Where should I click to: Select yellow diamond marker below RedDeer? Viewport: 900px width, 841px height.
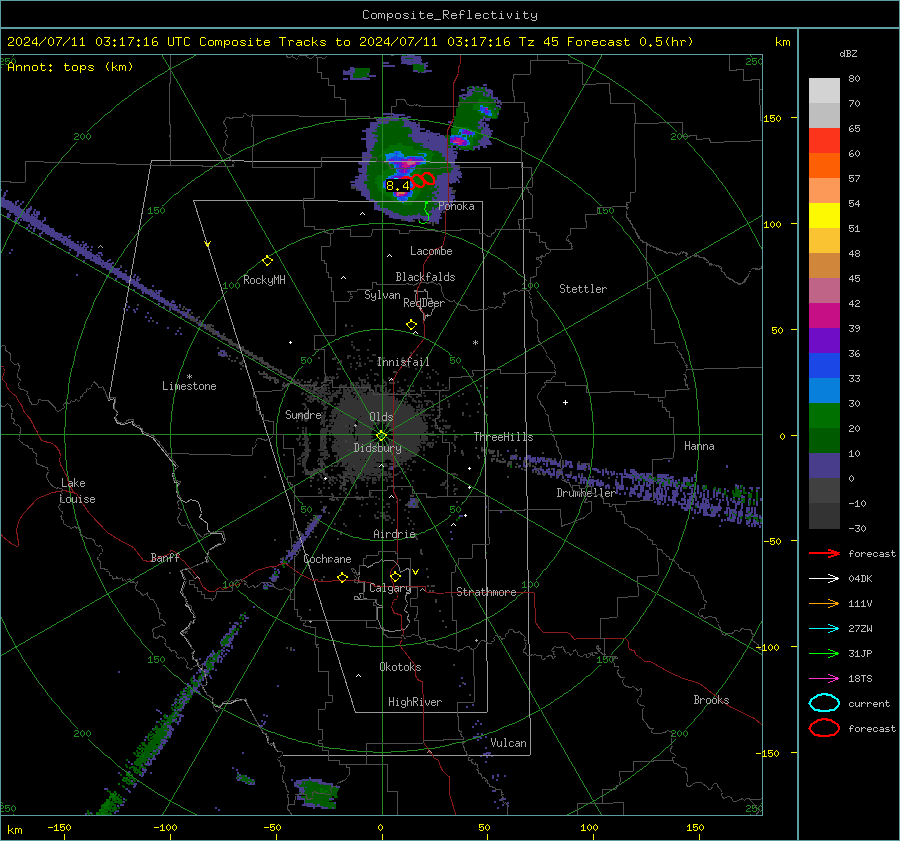pos(411,325)
